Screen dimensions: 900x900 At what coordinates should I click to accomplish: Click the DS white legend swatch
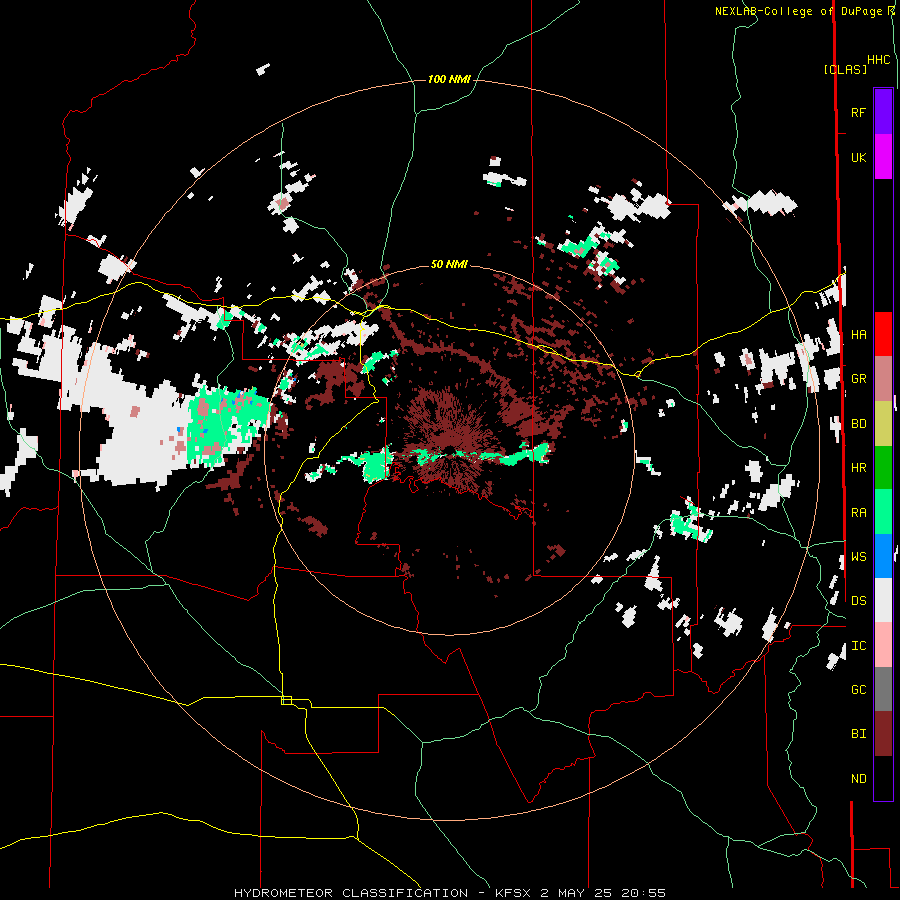click(883, 600)
